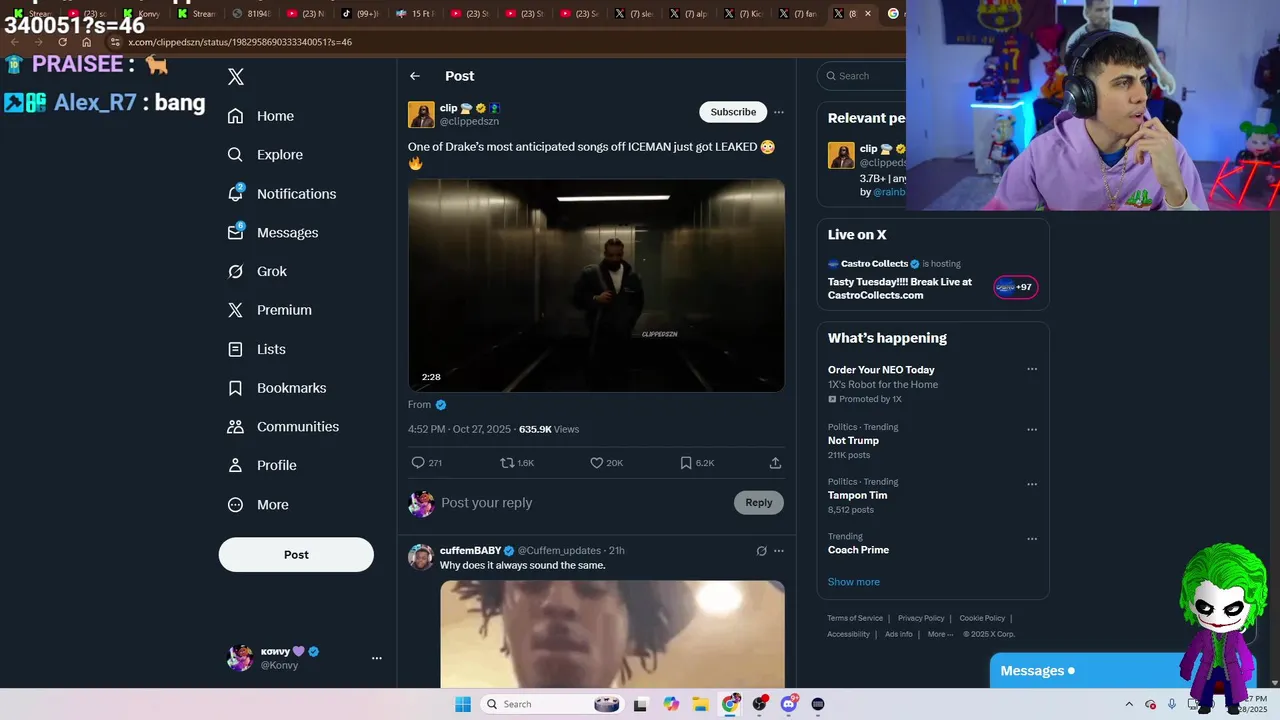Open Notifications in the sidebar
This screenshot has width=1280, height=720.
point(282,194)
